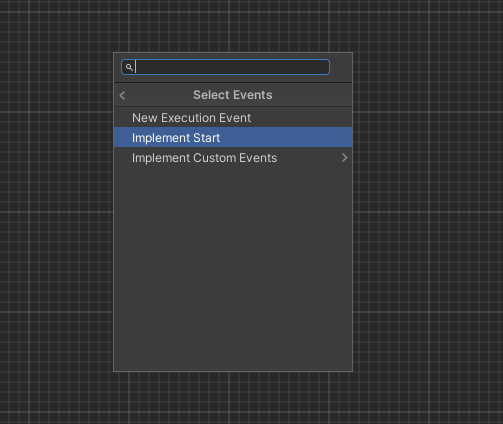Click the search magnifier icon
The image size is (503, 424).
tap(129, 67)
